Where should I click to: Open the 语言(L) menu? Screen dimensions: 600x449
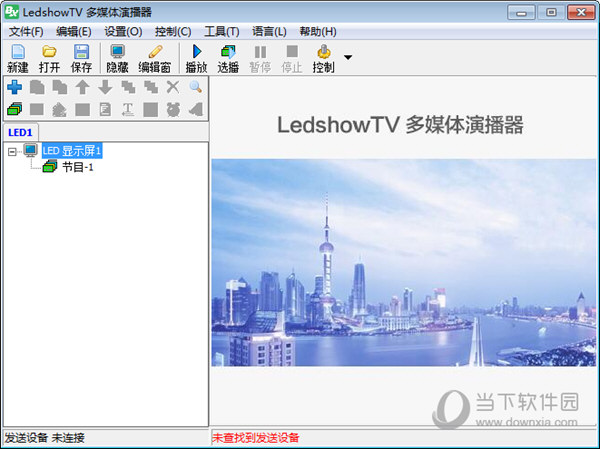click(x=269, y=32)
